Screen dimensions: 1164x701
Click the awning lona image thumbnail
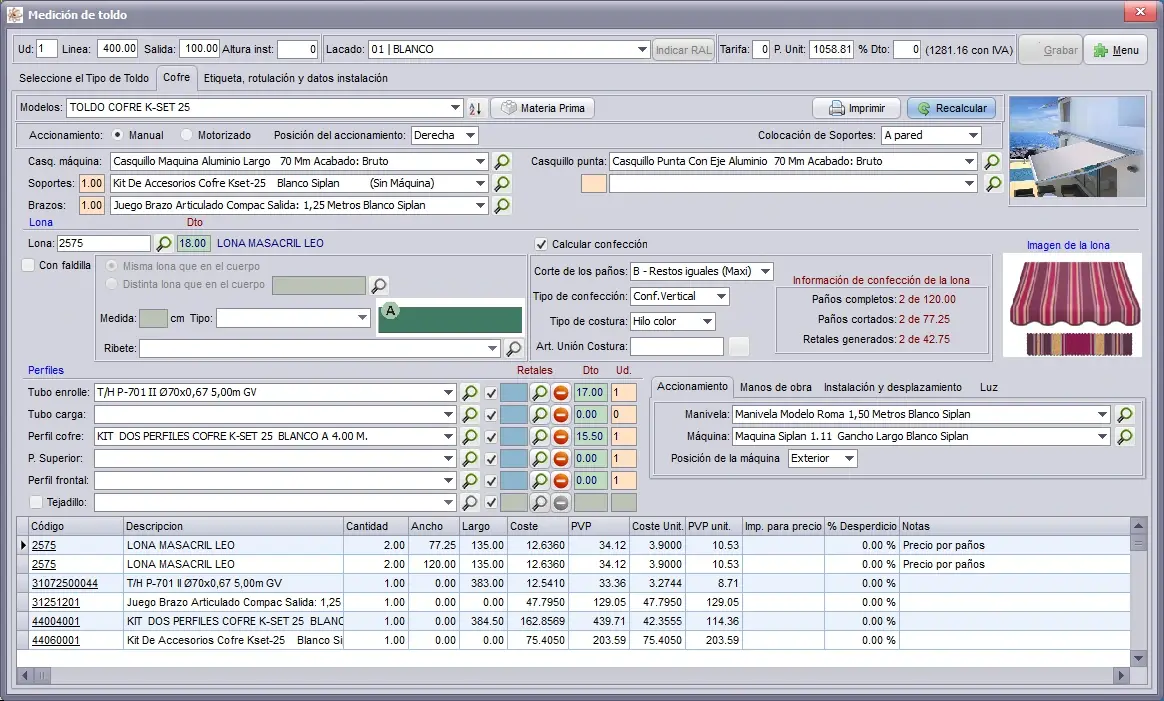(x=1073, y=306)
